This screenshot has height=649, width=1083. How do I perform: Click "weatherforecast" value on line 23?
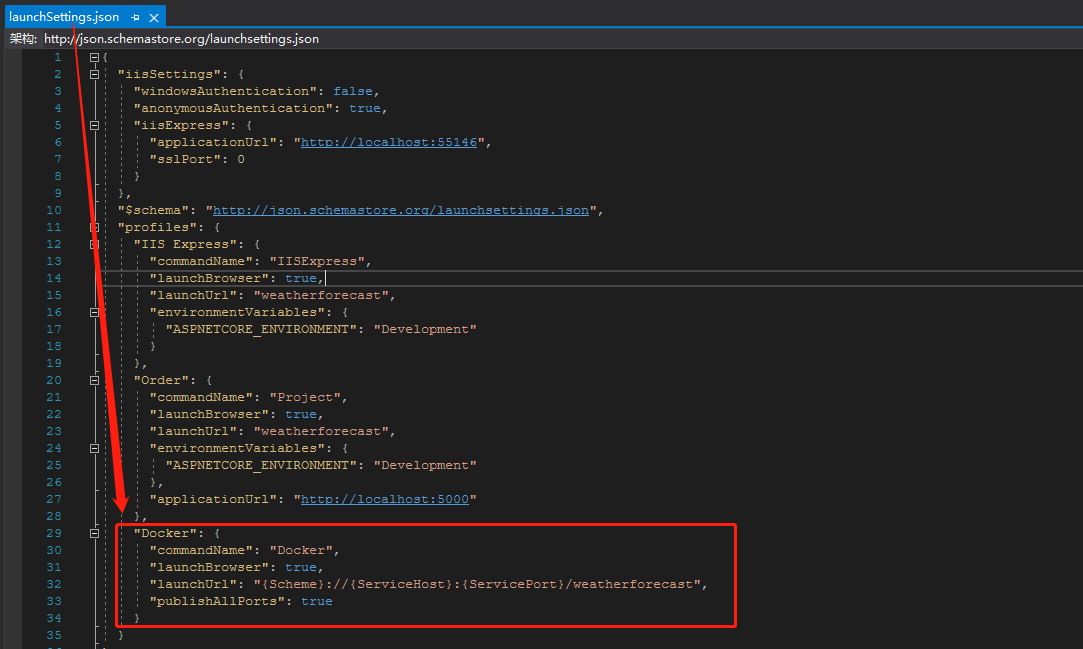point(321,432)
